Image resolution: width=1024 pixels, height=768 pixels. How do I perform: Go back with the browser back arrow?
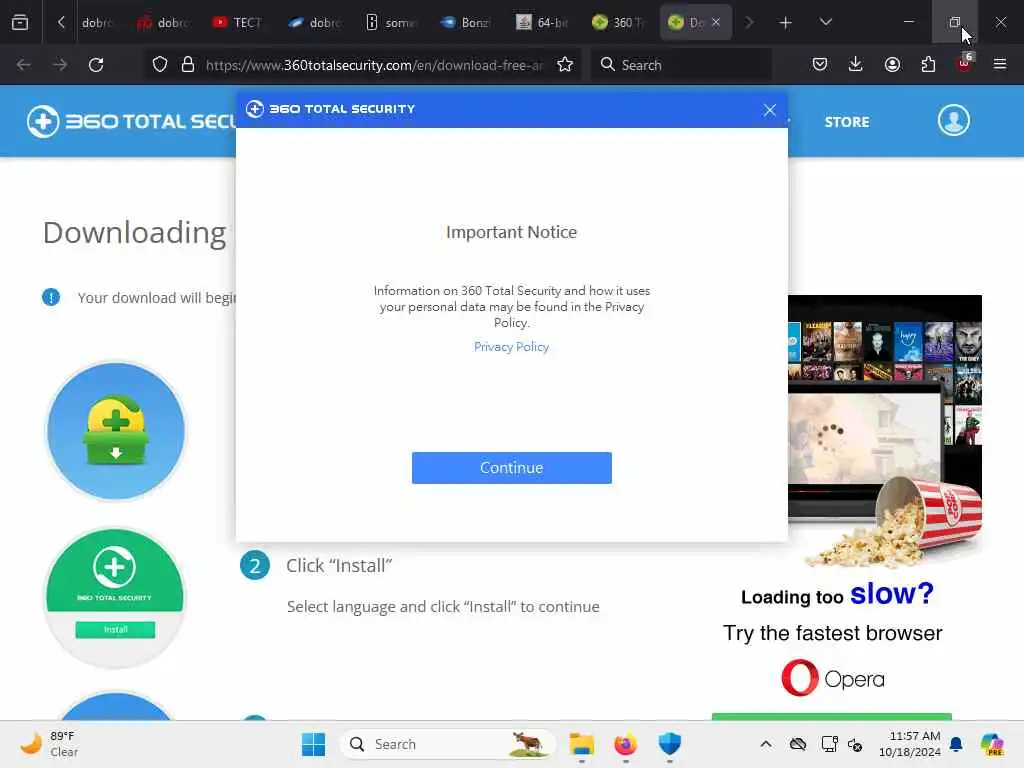24,65
